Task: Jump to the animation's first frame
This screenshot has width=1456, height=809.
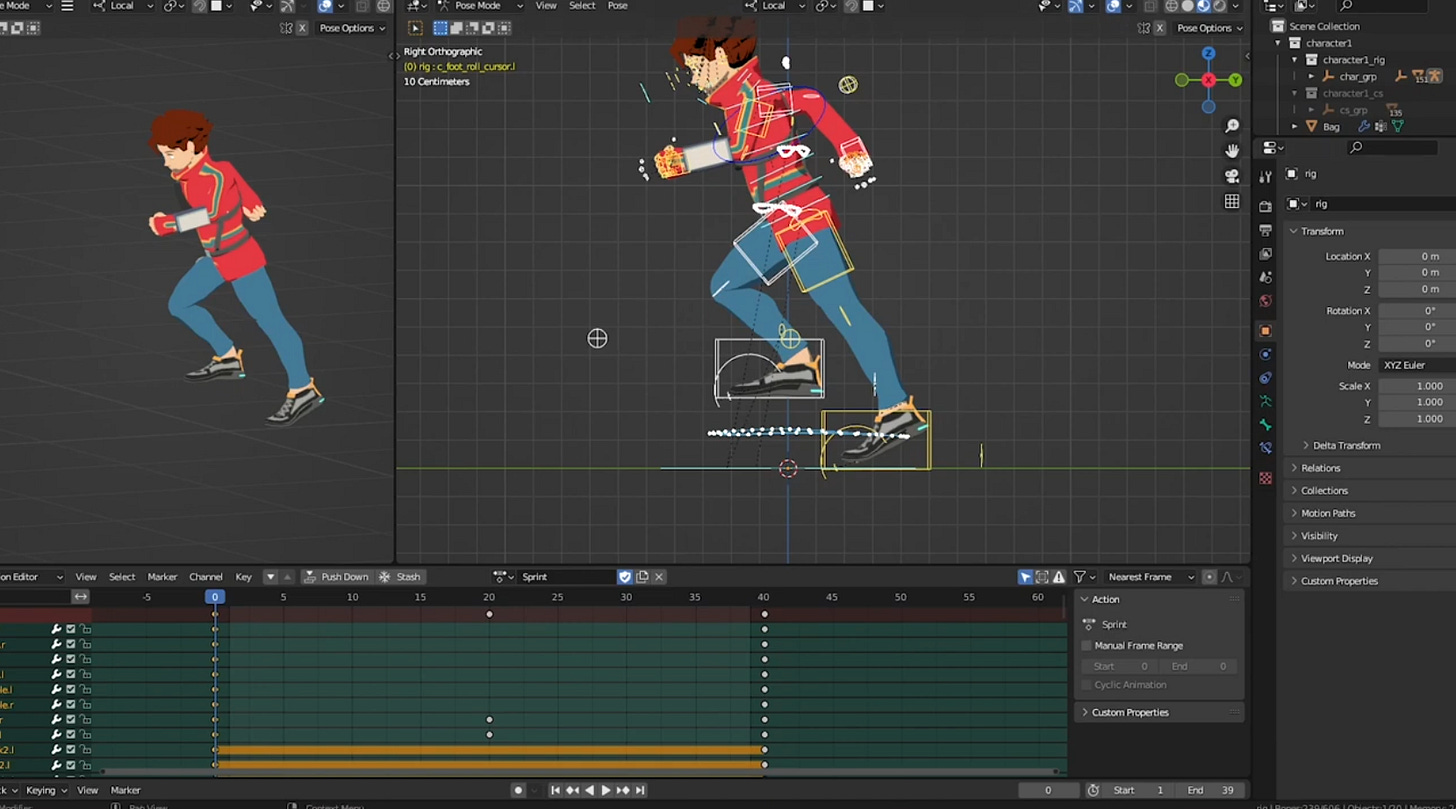Action: coord(555,790)
